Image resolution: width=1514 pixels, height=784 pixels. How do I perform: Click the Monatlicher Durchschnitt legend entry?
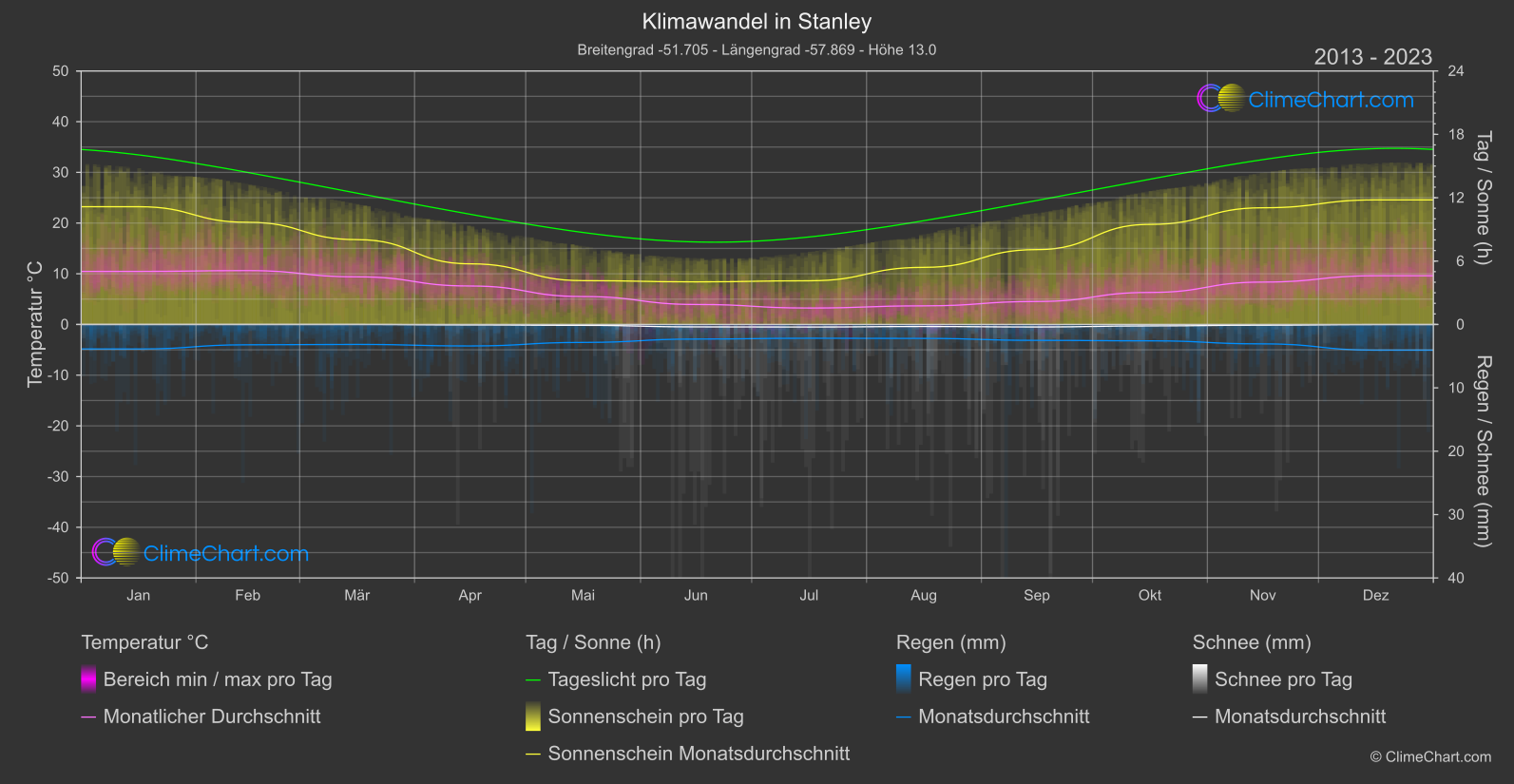(x=201, y=717)
